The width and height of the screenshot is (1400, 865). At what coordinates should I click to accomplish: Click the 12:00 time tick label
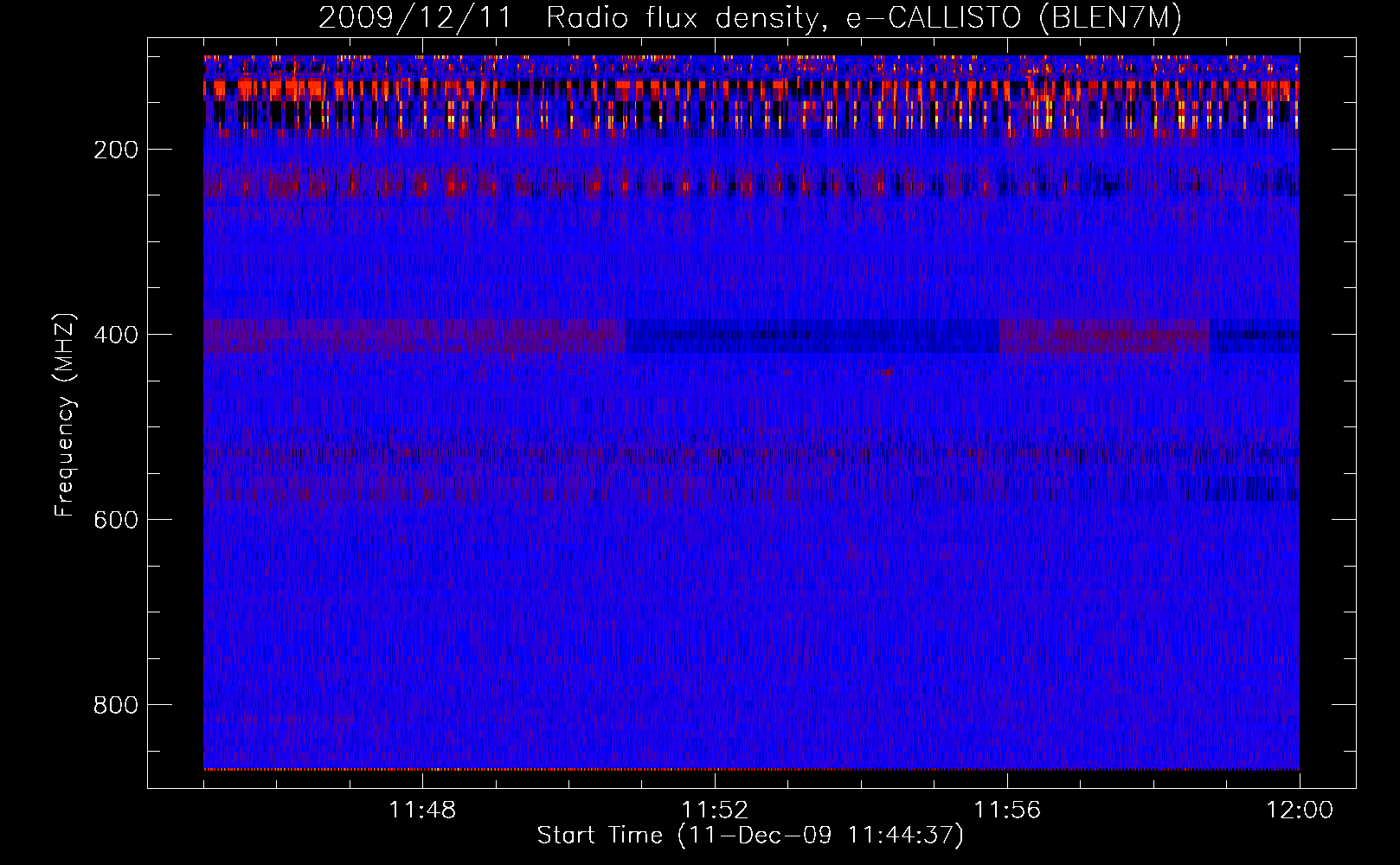pos(1300,811)
